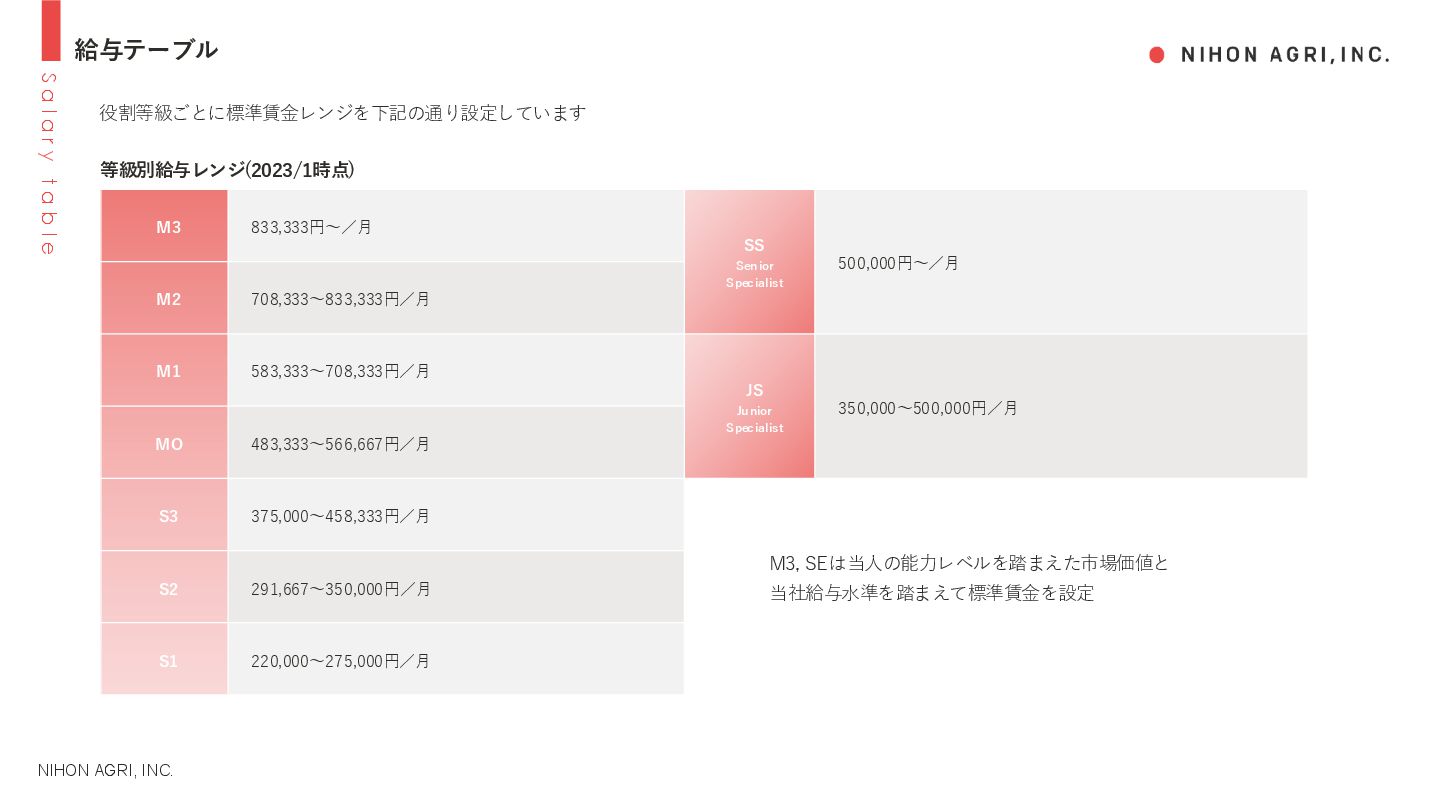Click the red accent bar at top left
This screenshot has width=1440, height=811.
(51, 30)
